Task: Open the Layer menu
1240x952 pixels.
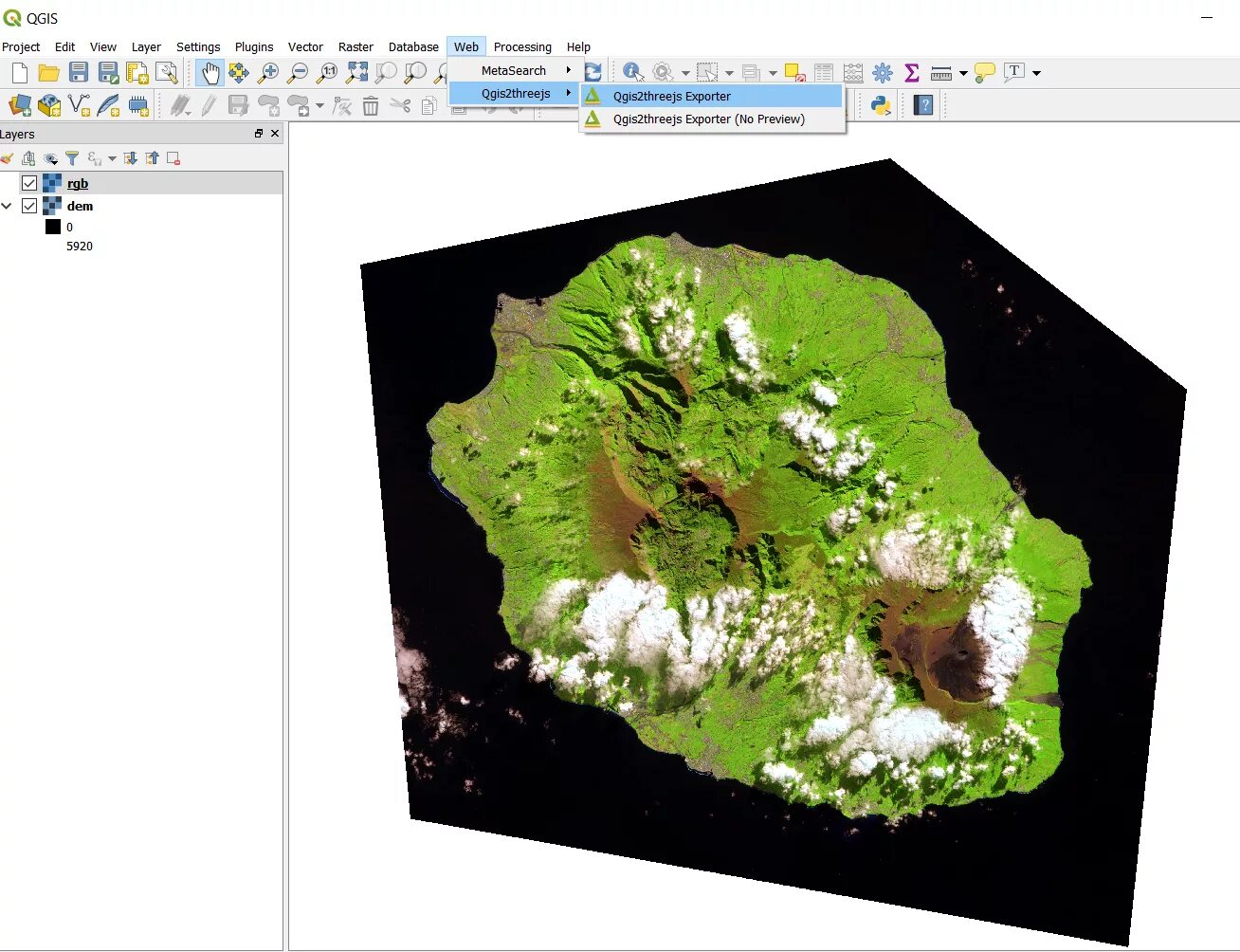Action: [146, 46]
